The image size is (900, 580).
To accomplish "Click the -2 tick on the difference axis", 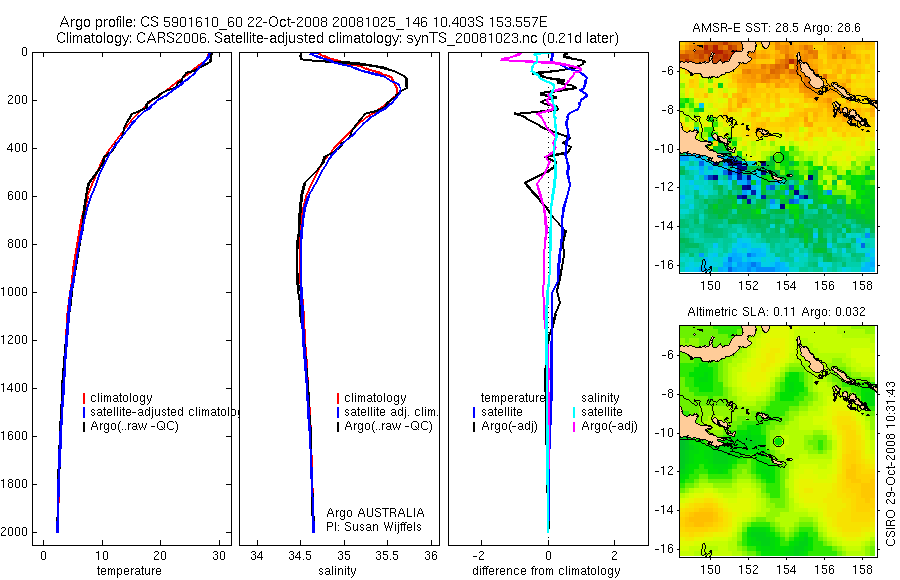I will 480,556.
